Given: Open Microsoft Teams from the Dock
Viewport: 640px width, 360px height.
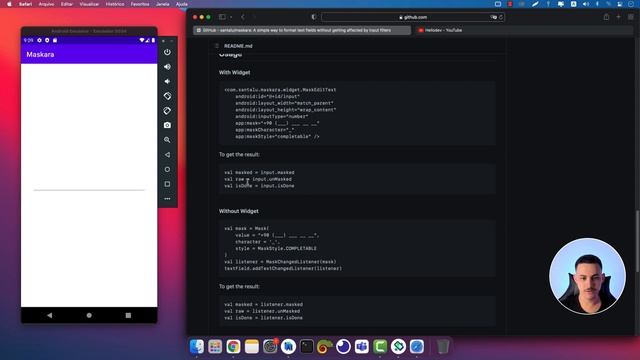Looking at the screenshot, I should [362, 347].
